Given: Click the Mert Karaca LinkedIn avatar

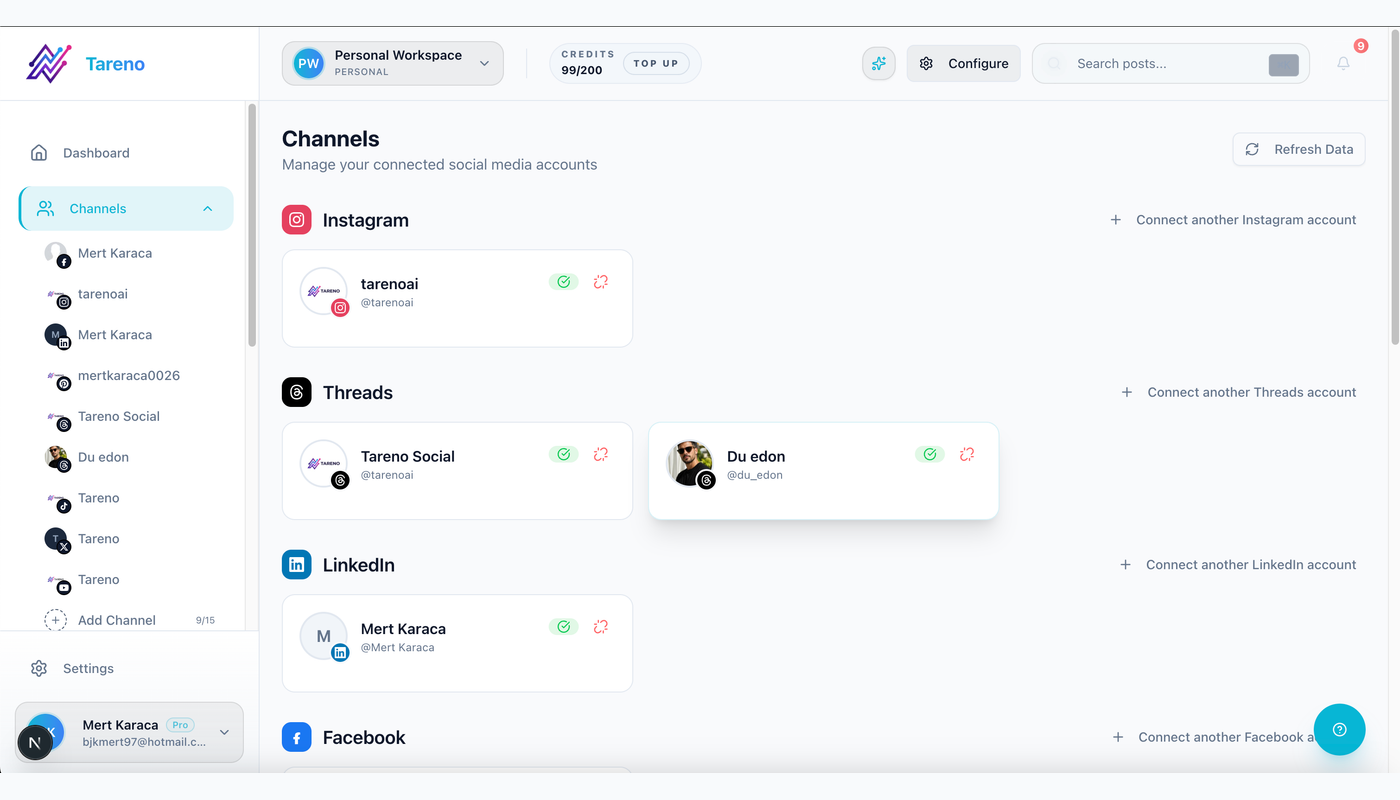Looking at the screenshot, I should [324, 636].
